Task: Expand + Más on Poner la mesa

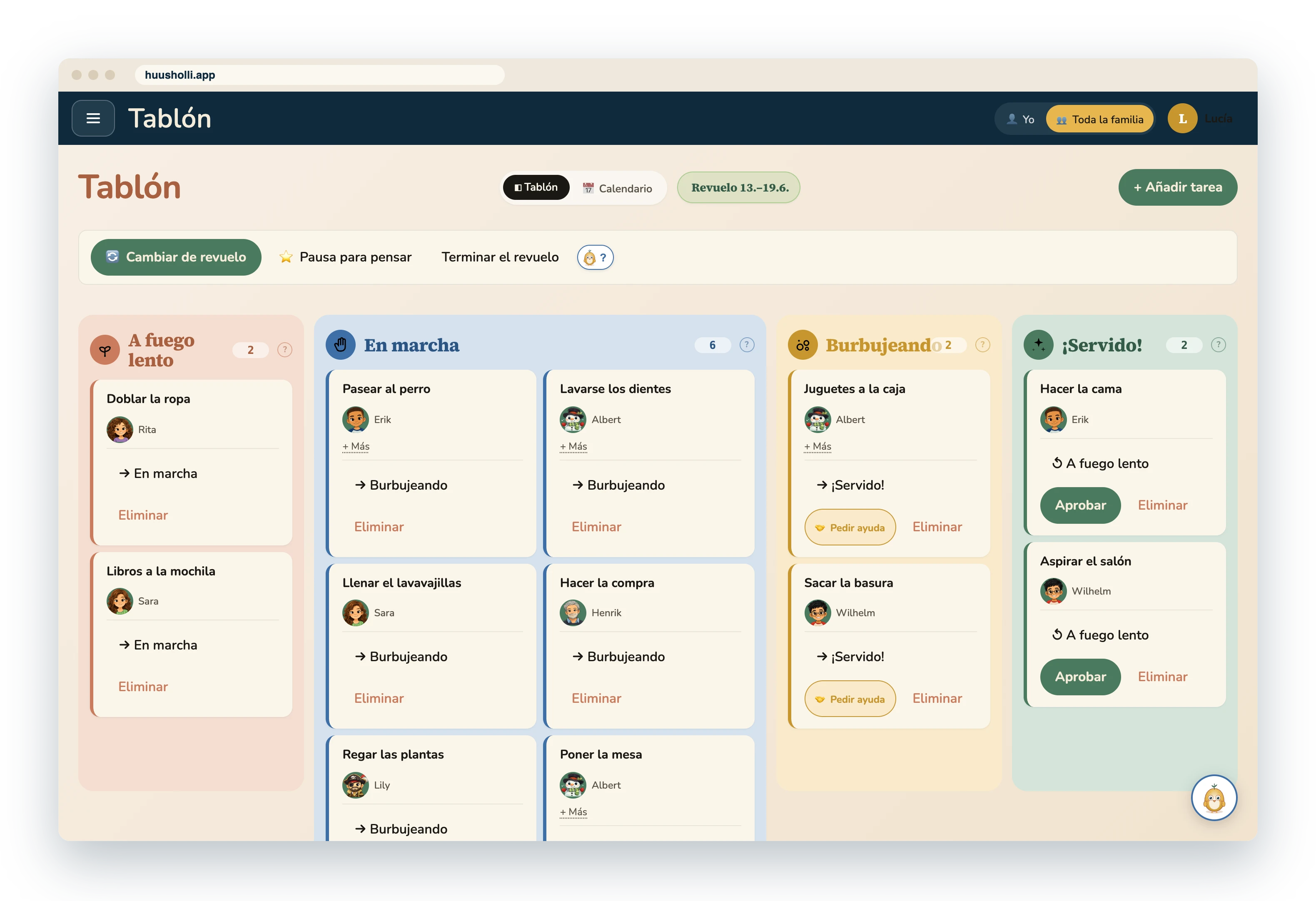Action: click(x=573, y=812)
